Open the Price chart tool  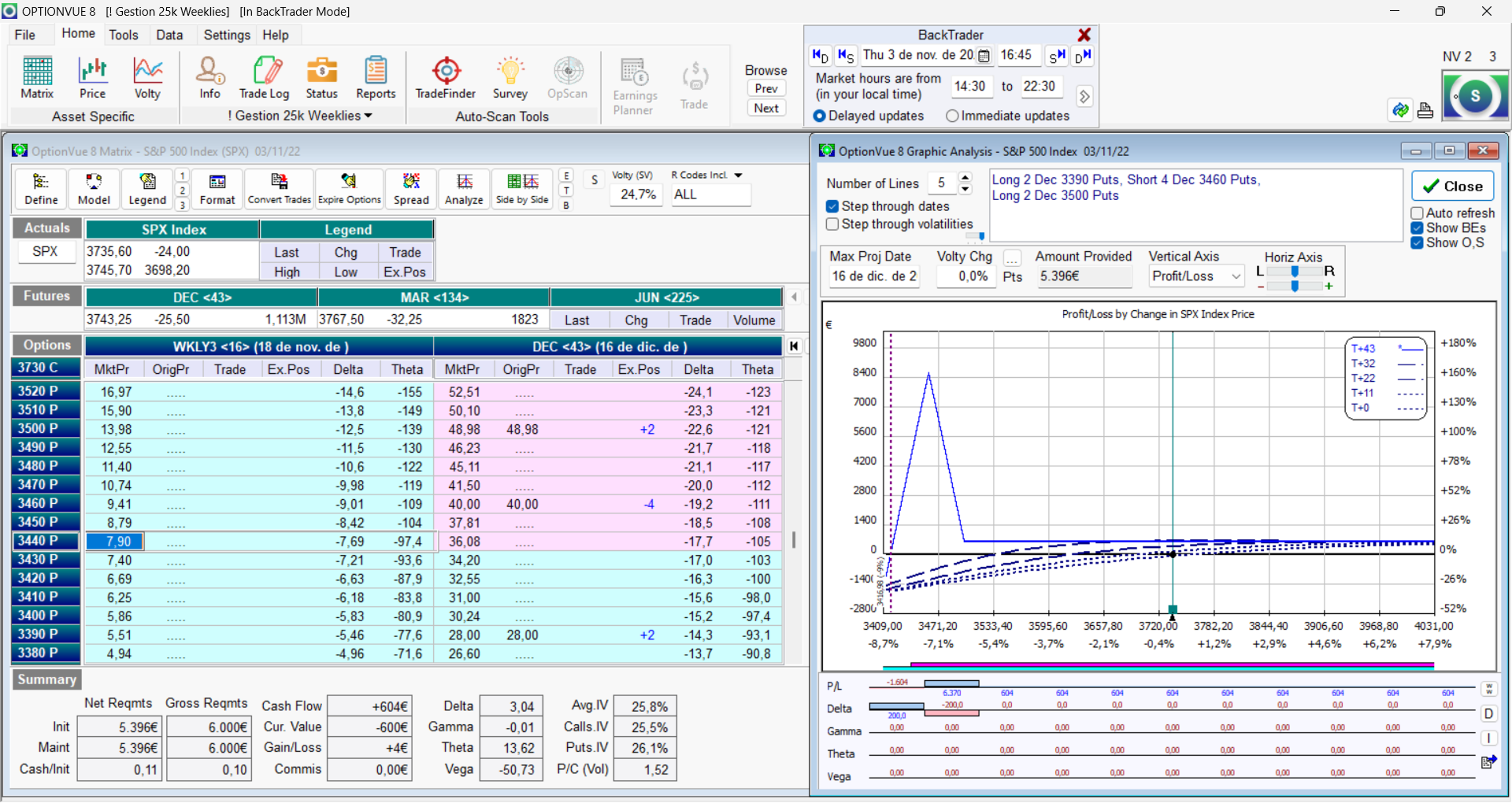coord(93,78)
